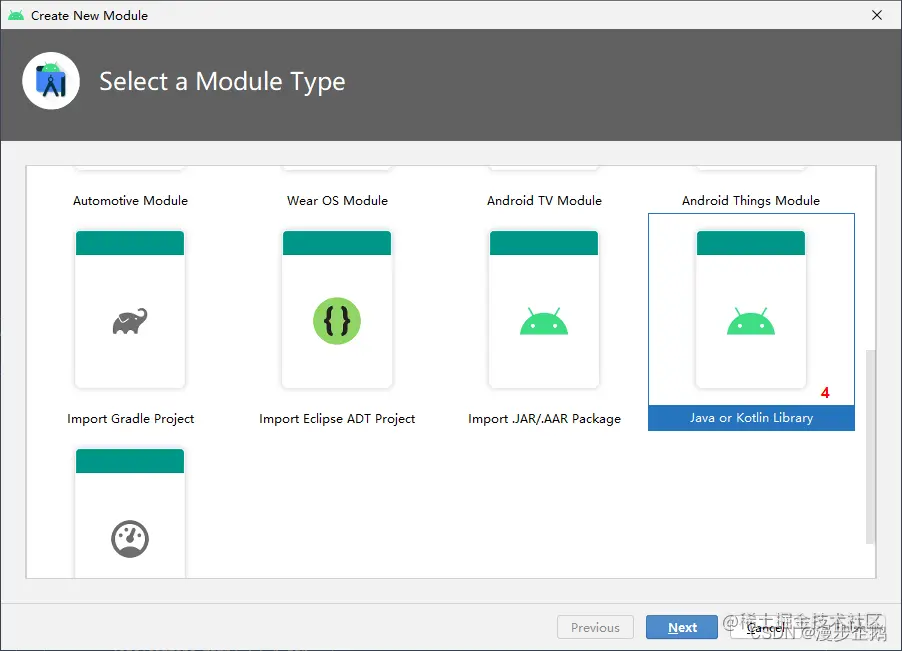Click the Previous button

pos(595,627)
